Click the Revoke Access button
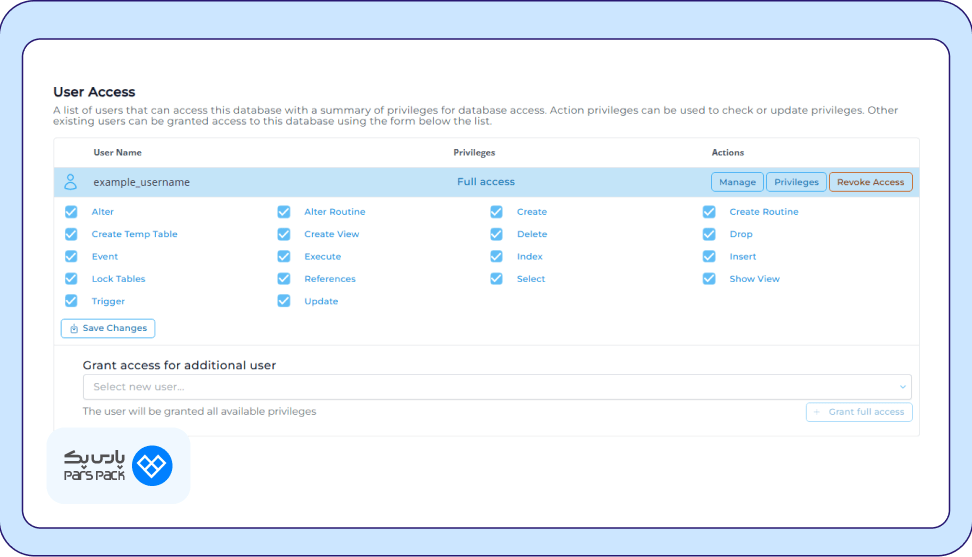972x557 pixels. point(870,182)
